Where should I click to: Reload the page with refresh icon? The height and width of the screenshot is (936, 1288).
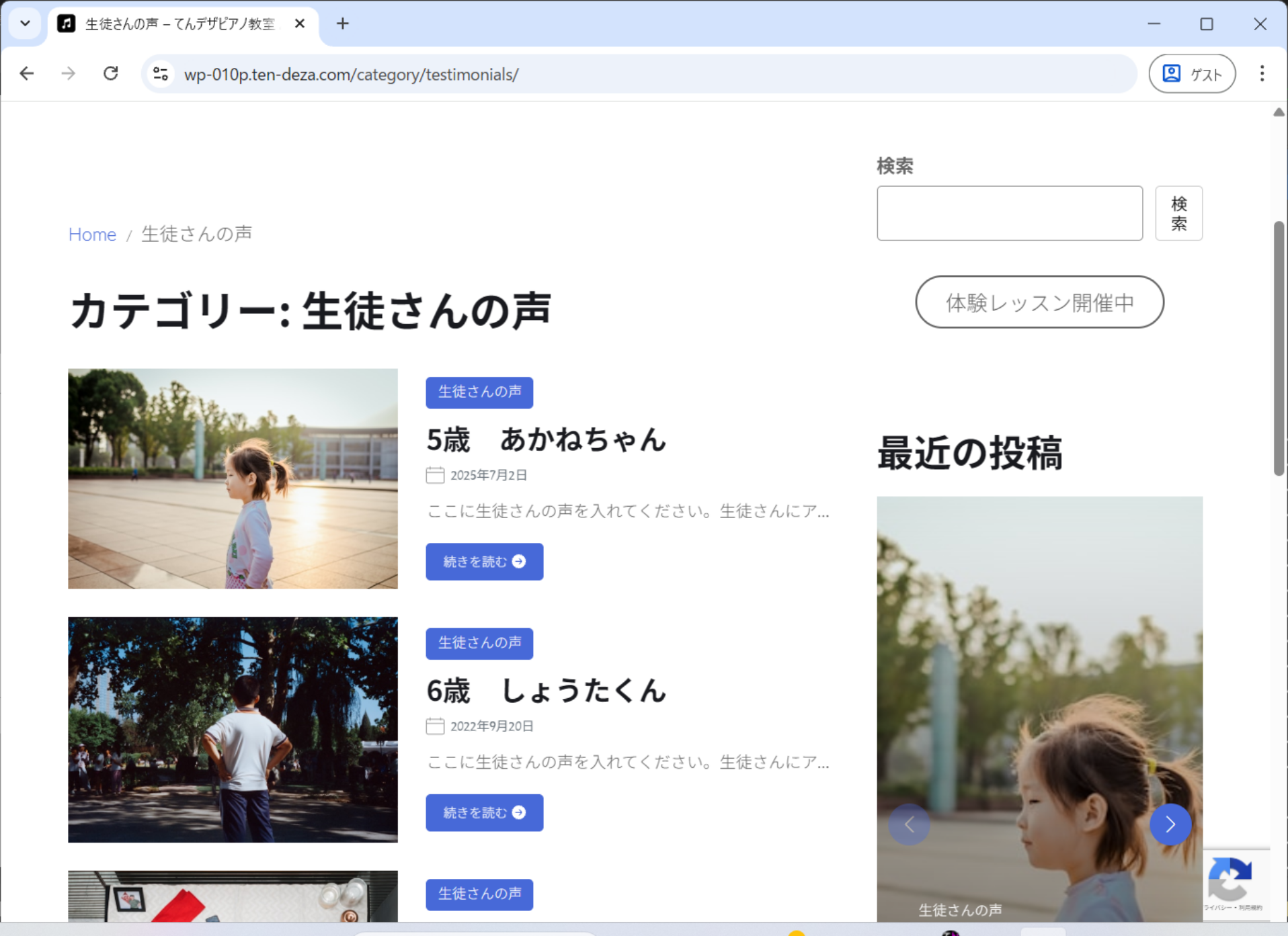(x=111, y=73)
